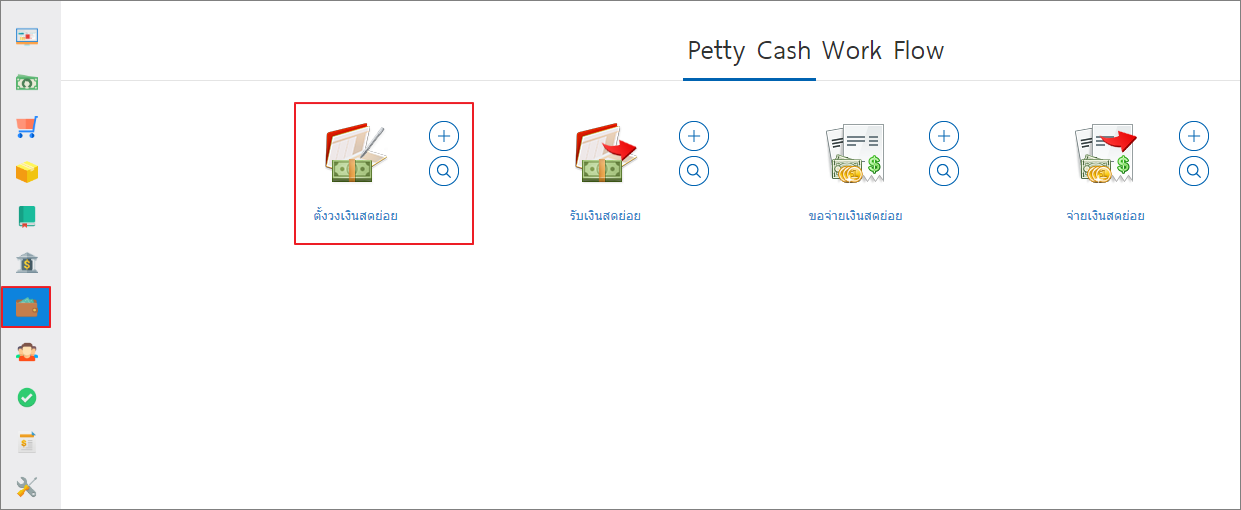Select the brown wallet petty cash module
This screenshot has width=1241, height=510.
click(x=26, y=307)
